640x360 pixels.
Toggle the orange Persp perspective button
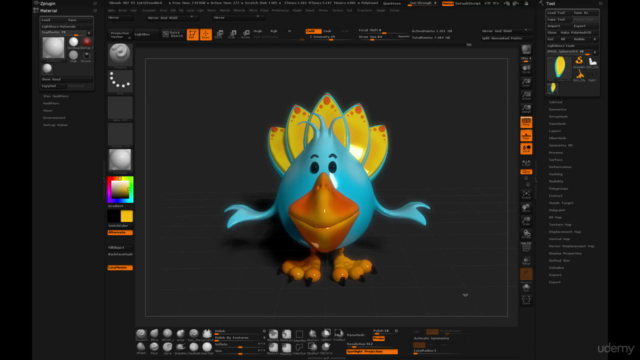(x=526, y=122)
